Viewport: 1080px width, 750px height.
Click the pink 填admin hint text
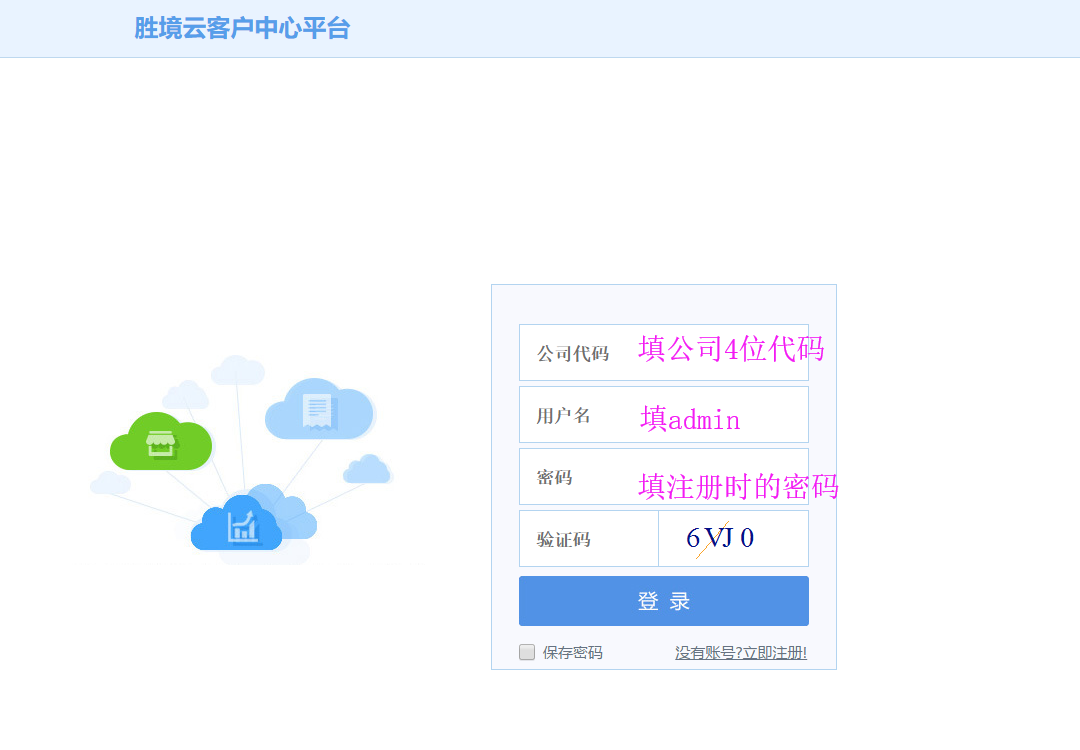point(690,419)
